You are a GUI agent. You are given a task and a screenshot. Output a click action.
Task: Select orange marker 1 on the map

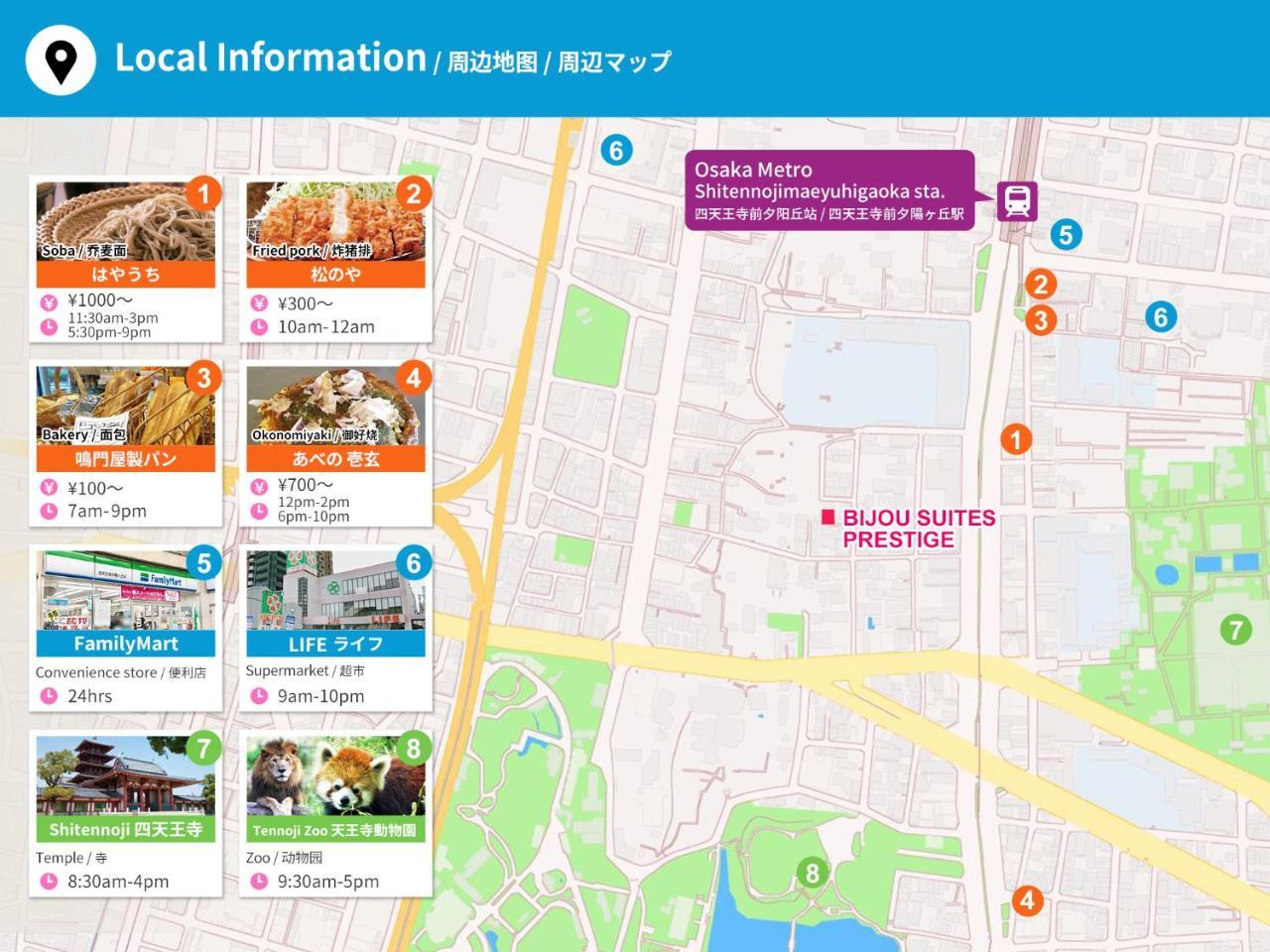[x=1015, y=439]
